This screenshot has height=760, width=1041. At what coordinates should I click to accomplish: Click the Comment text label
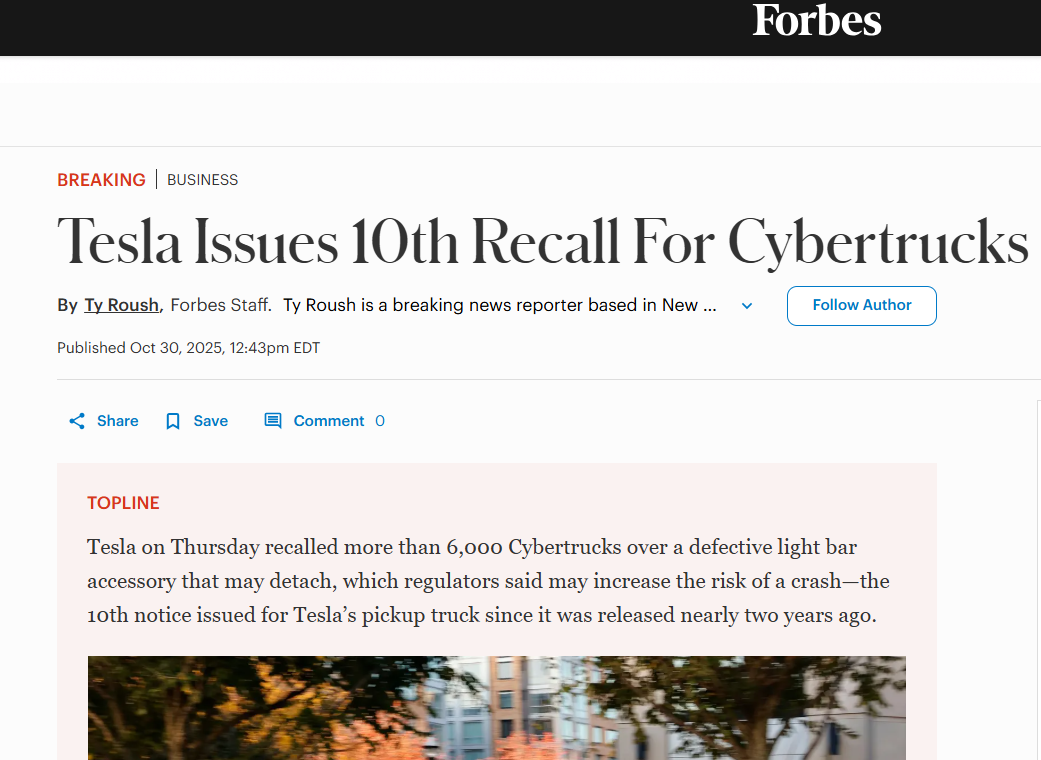(x=328, y=421)
